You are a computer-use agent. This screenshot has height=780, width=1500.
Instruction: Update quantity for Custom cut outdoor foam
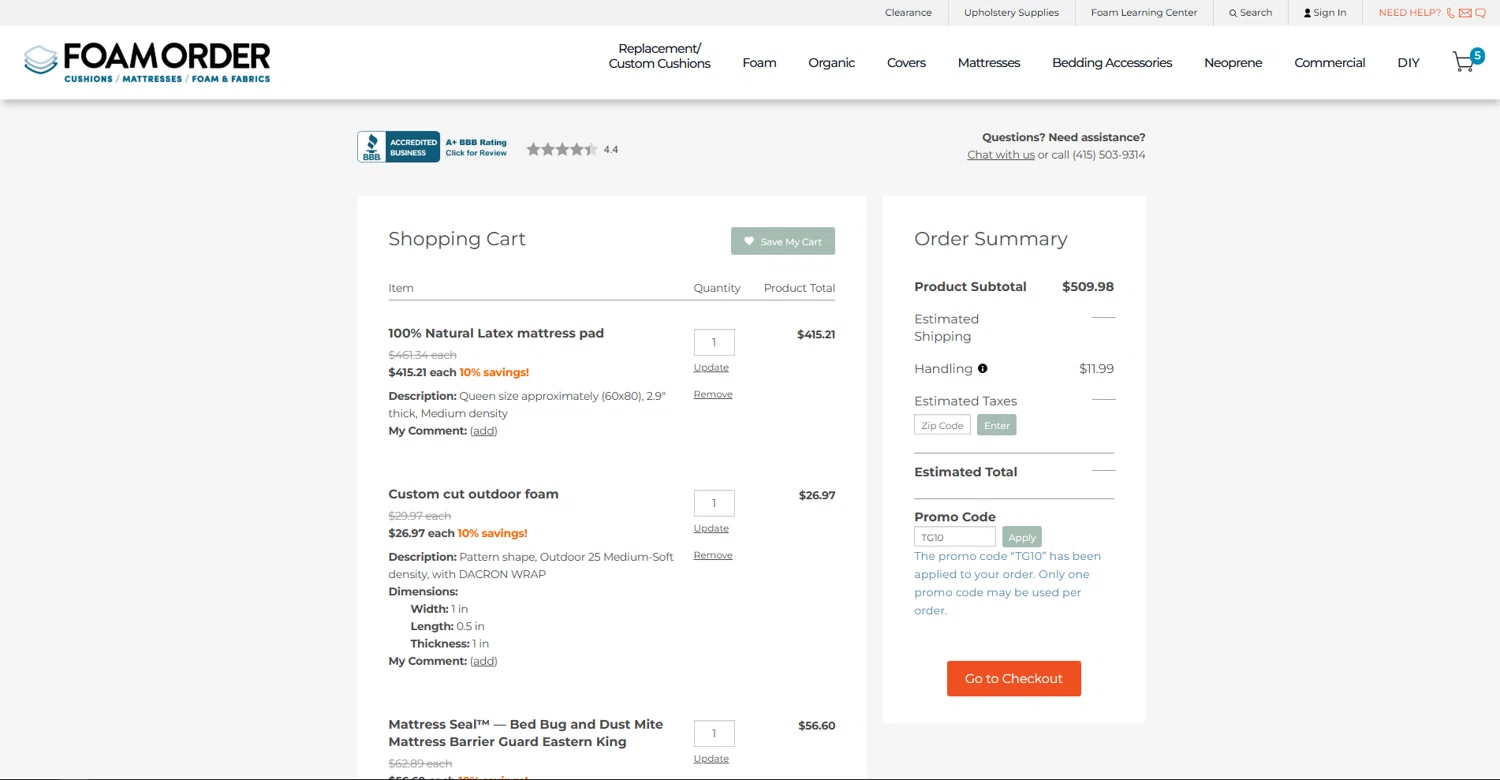[x=711, y=528]
